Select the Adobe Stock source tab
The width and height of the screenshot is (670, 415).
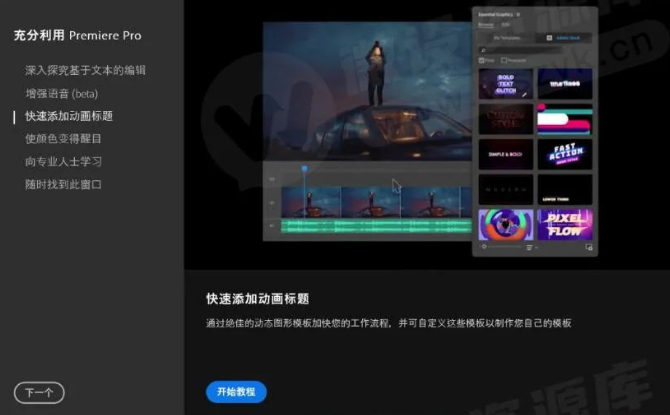[564, 38]
